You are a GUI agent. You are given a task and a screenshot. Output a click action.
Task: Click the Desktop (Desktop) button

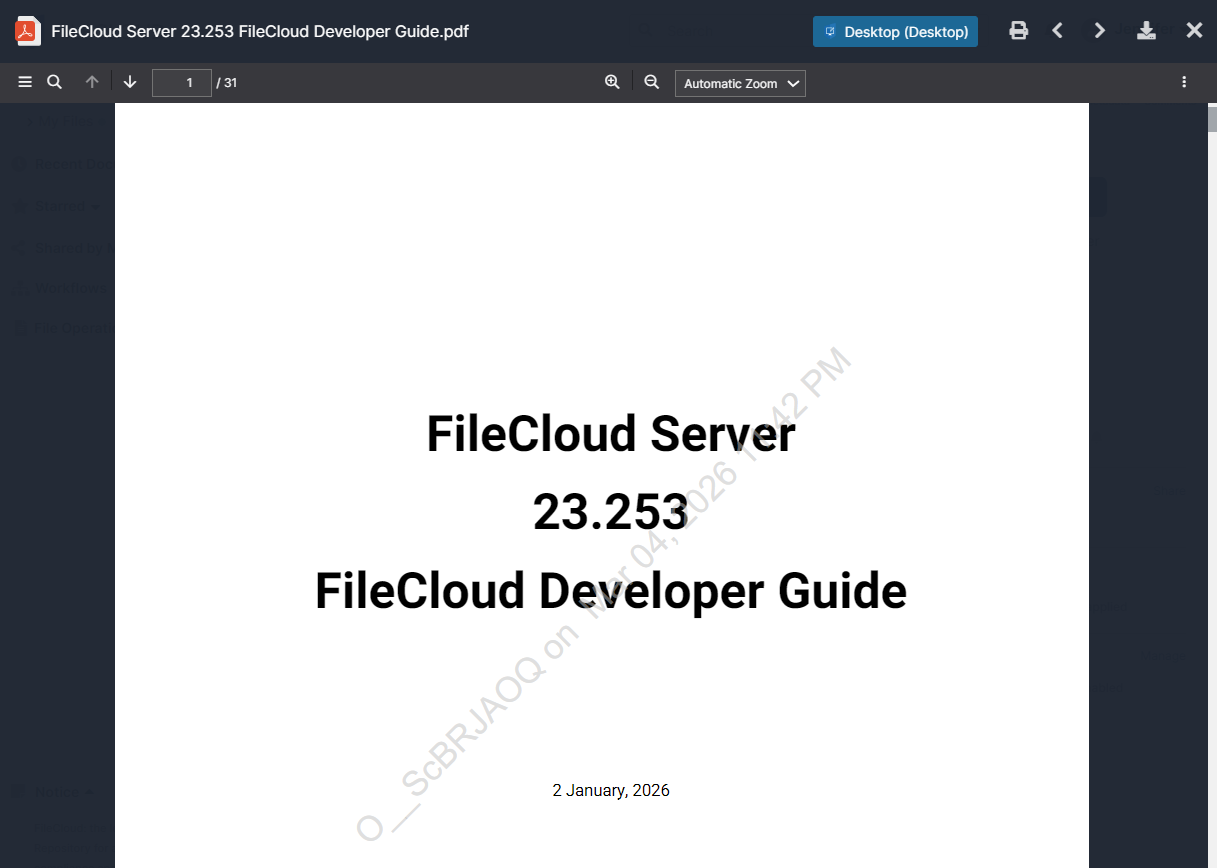pyautogui.click(x=895, y=31)
